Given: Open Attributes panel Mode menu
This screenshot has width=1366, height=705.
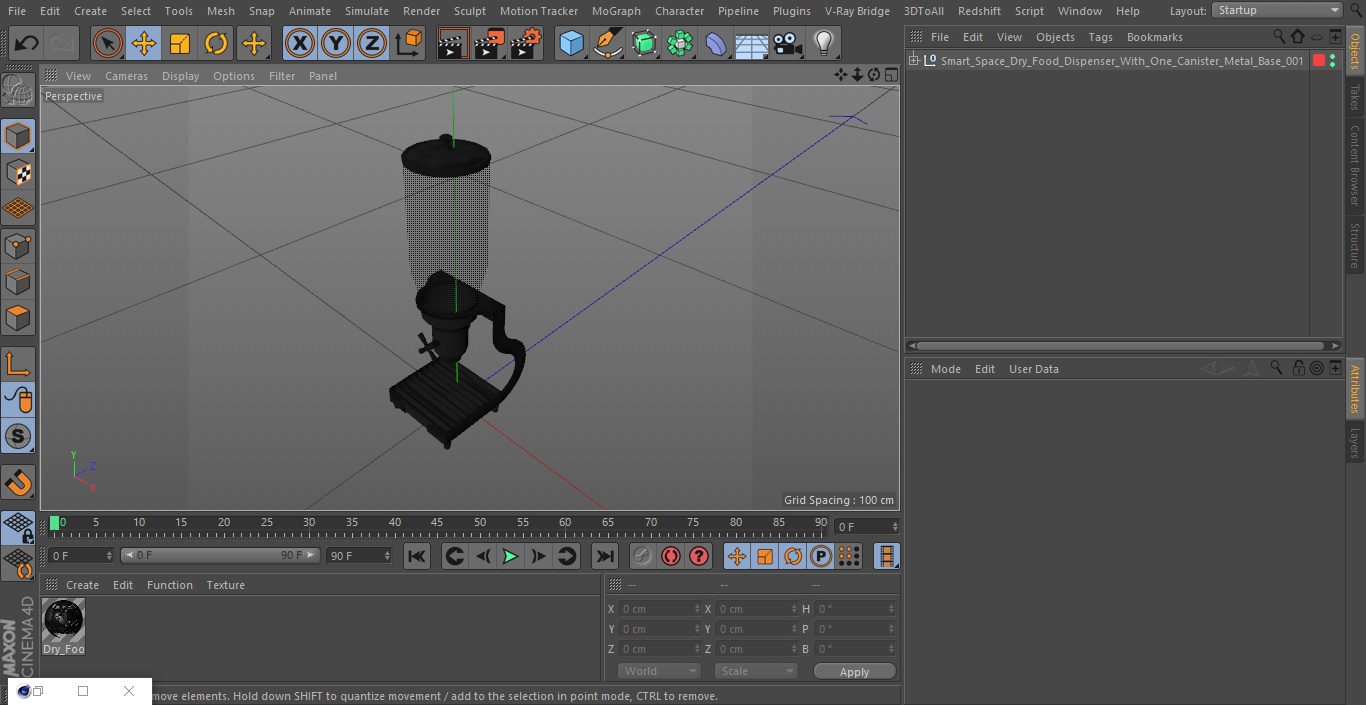Looking at the screenshot, I should tap(945, 369).
